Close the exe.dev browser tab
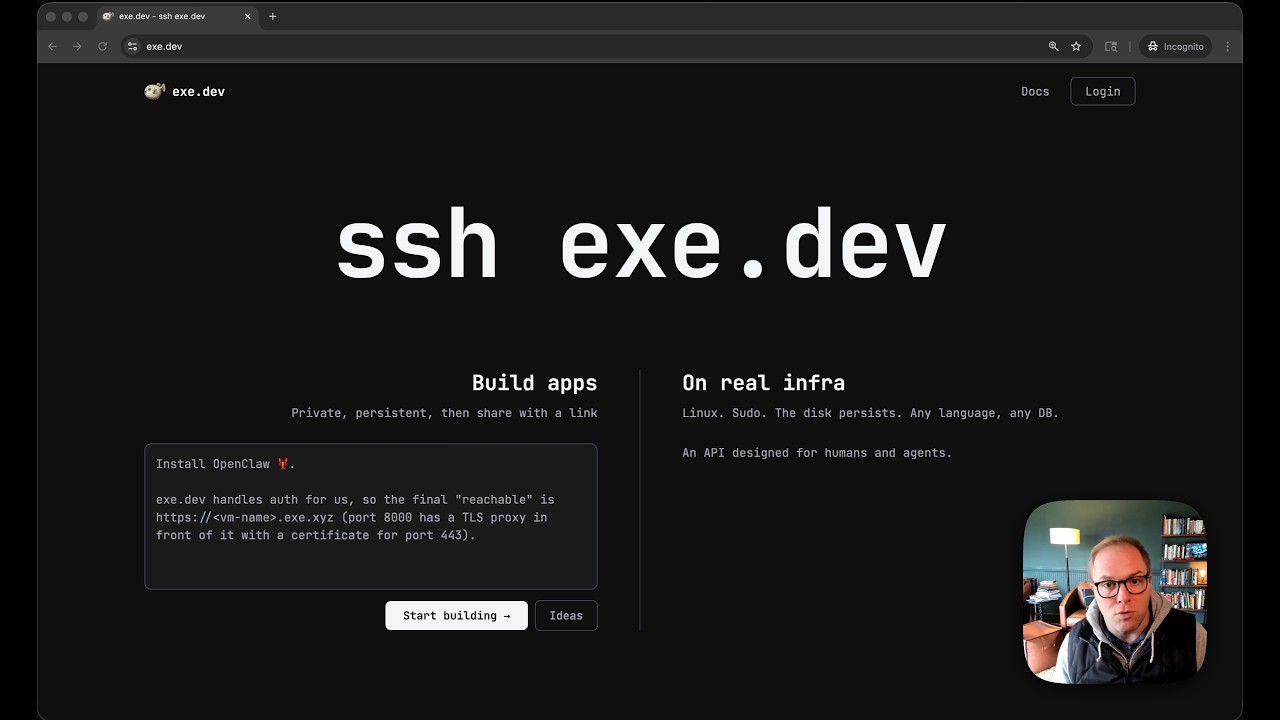Image resolution: width=1280 pixels, height=720 pixels. 247,16
